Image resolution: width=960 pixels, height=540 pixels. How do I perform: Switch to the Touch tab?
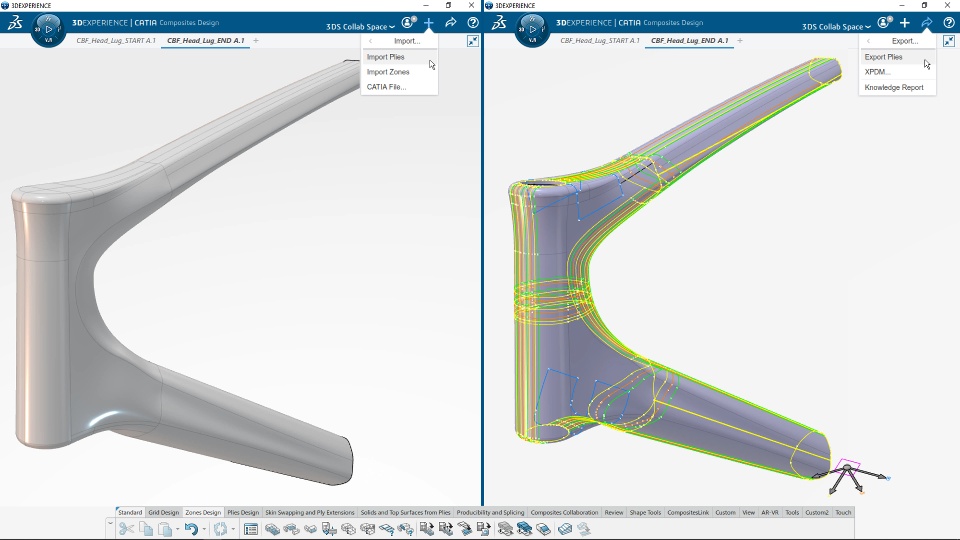(x=843, y=512)
